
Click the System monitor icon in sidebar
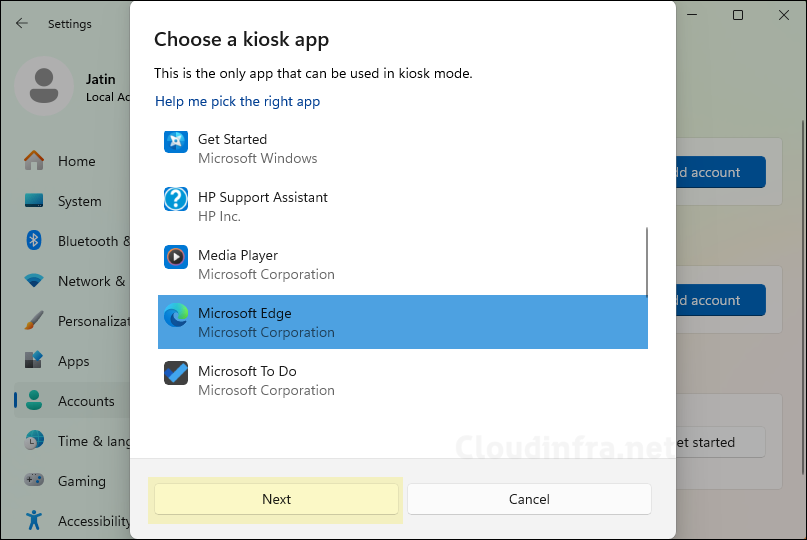pyautogui.click(x=34, y=200)
